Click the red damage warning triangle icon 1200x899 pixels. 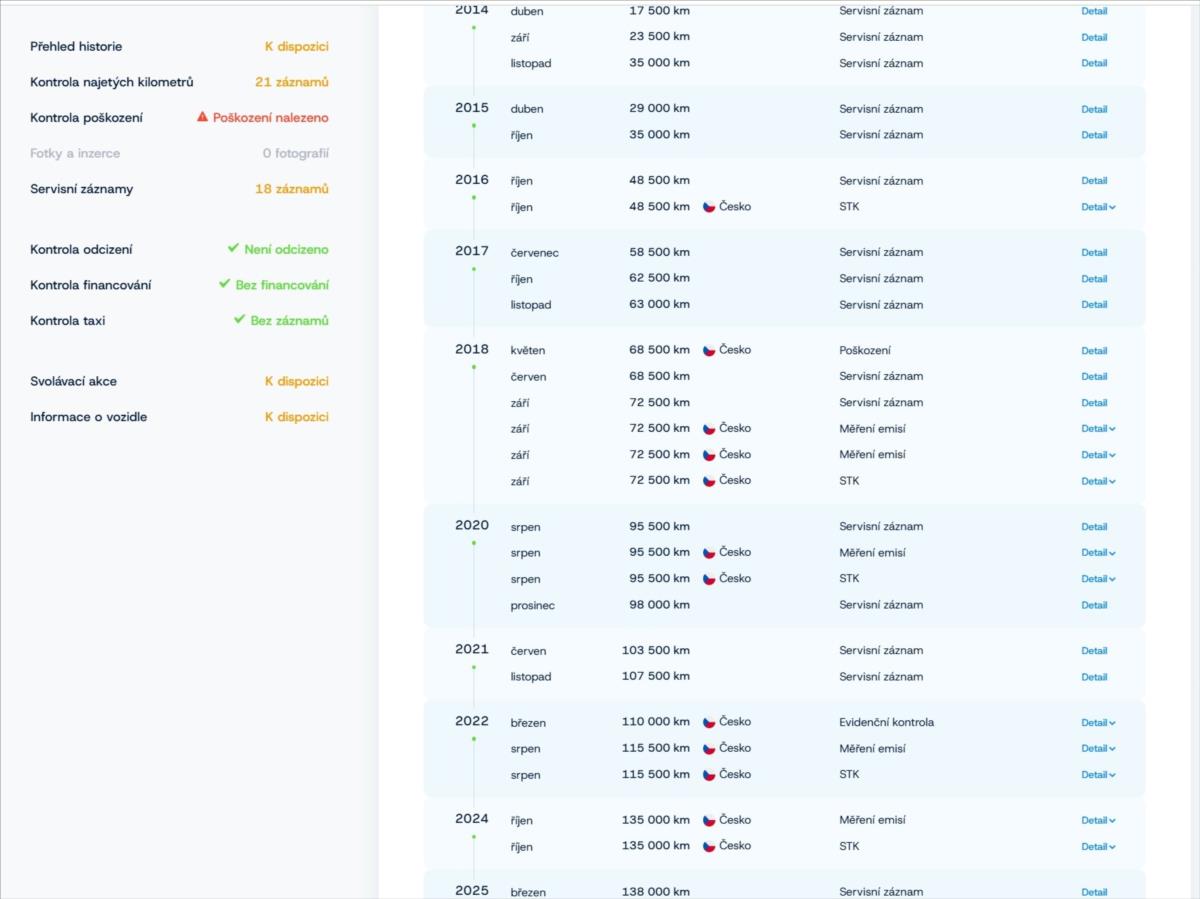[x=203, y=117]
